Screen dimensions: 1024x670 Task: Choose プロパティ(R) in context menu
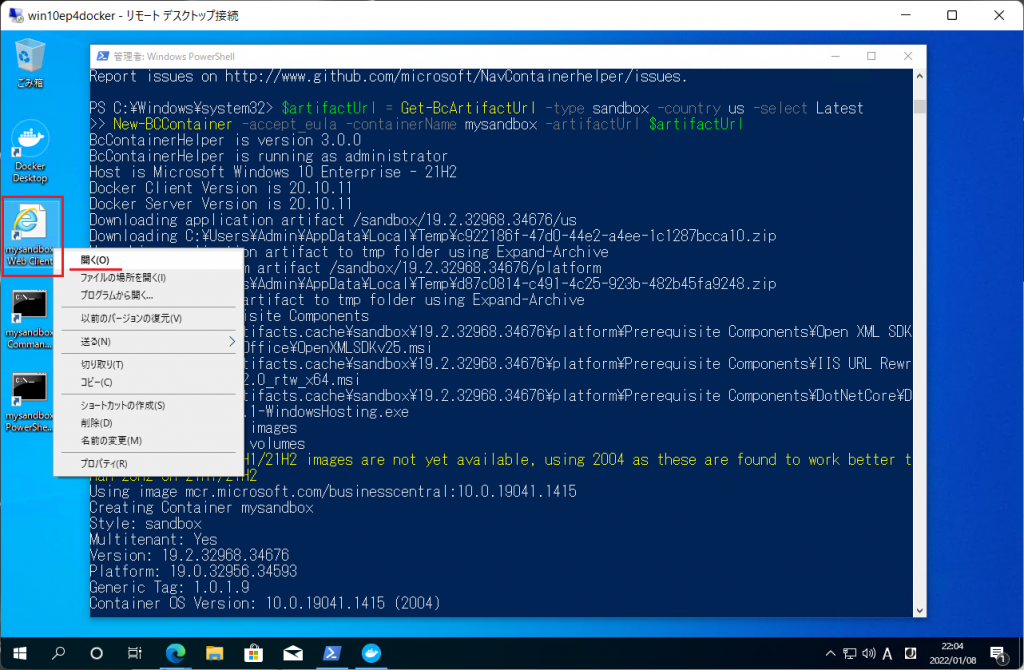pyautogui.click(x=149, y=464)
